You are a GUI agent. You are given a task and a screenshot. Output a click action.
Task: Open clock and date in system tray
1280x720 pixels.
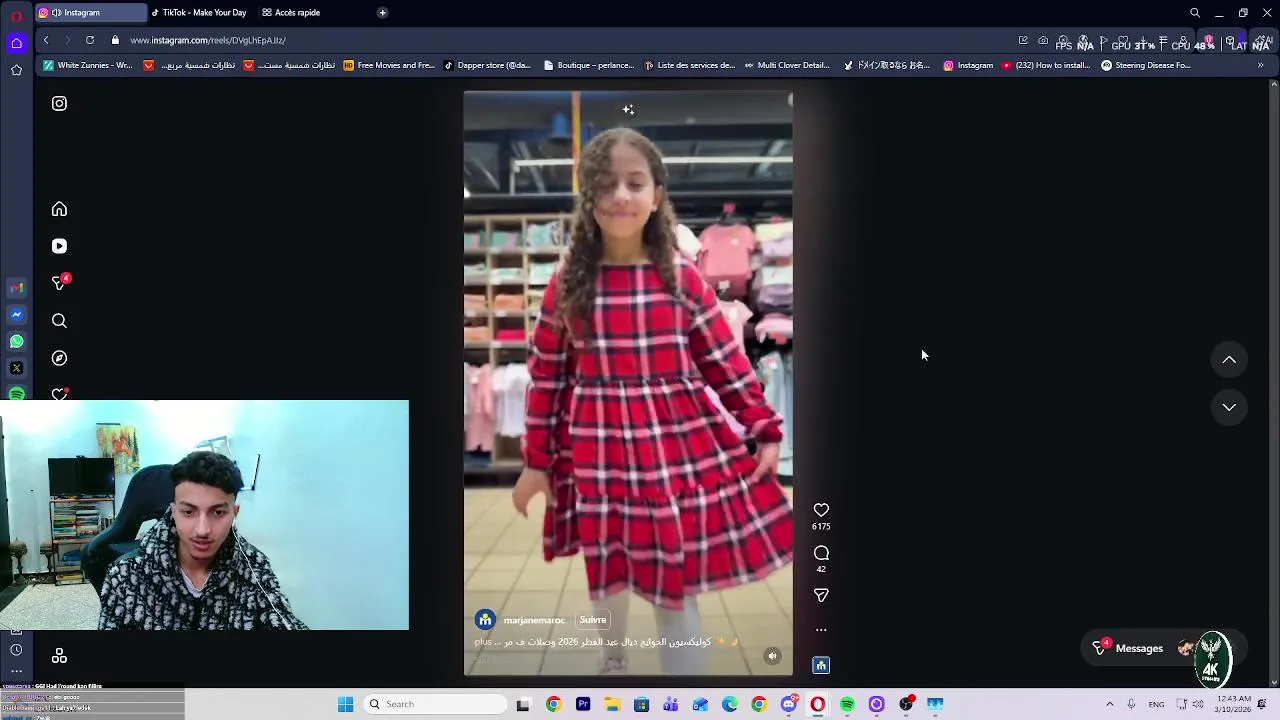[1235, 704]
